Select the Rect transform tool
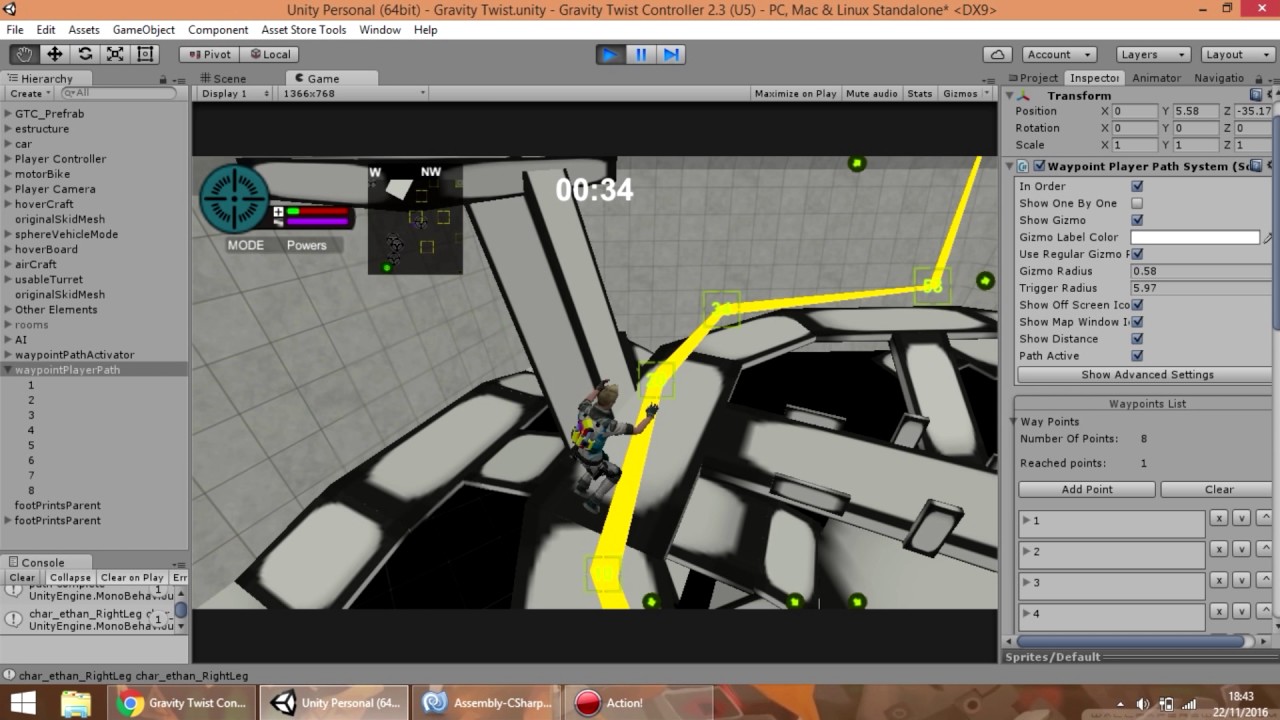Image resolution: width=1280 pixels, height=720 pixels. (x=145, y=54)
